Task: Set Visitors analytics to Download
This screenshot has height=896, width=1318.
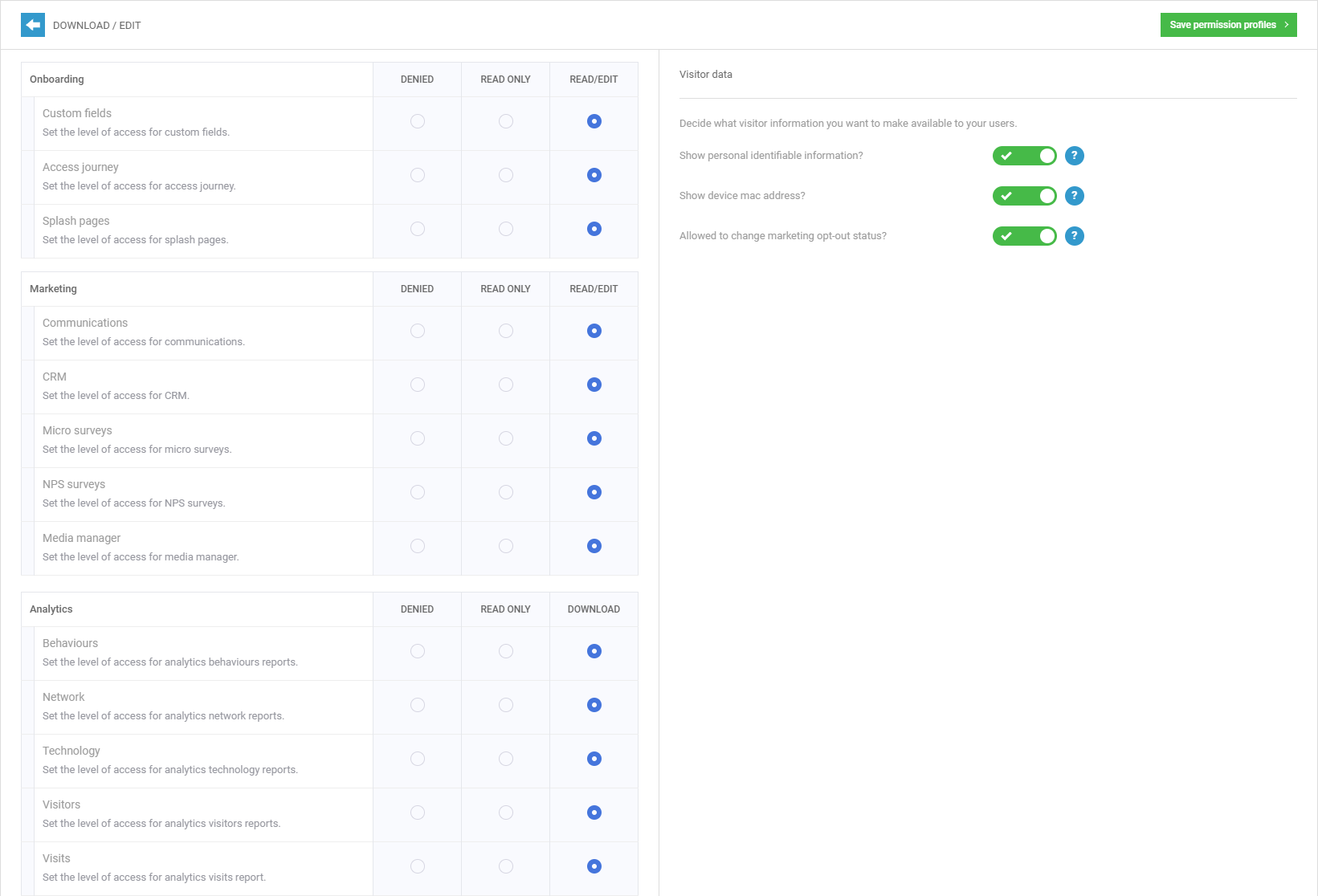Action: coord(594,813)
